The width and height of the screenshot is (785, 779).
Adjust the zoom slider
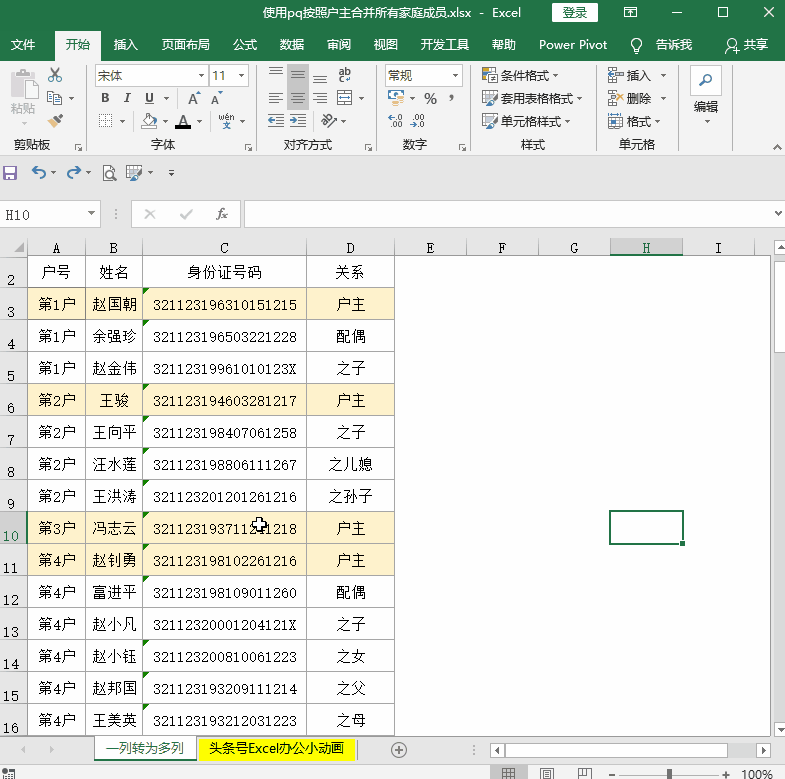point(669,774)
